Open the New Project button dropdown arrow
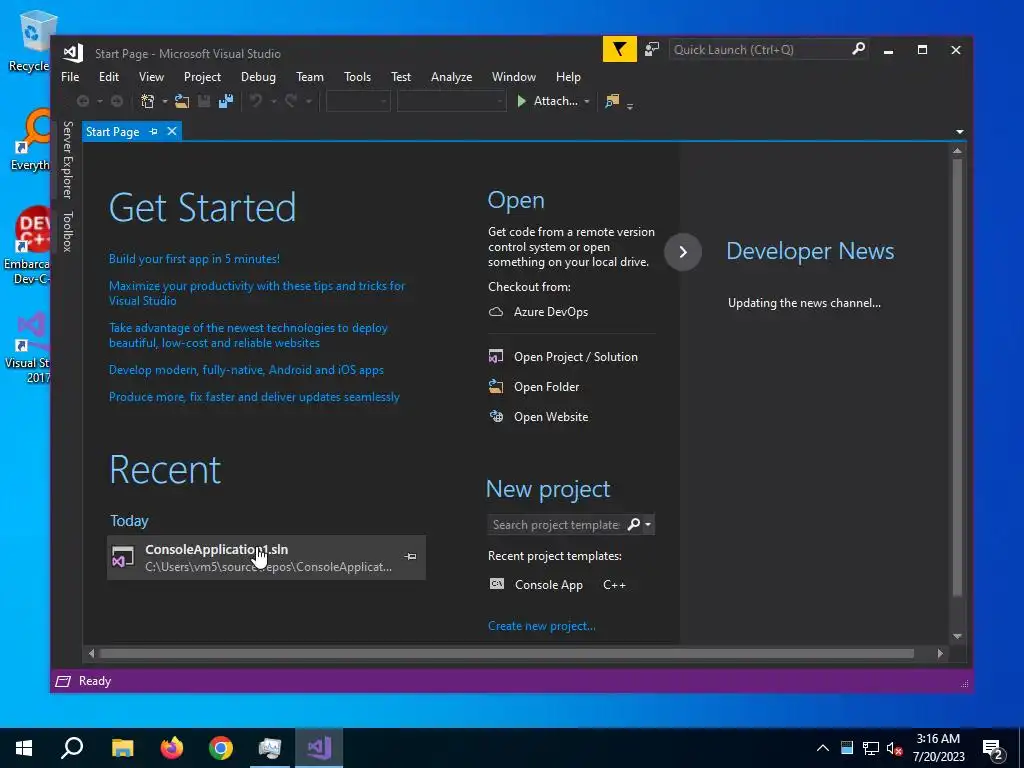The width and height of the screenshot is (1024, 768). (165, 101)
